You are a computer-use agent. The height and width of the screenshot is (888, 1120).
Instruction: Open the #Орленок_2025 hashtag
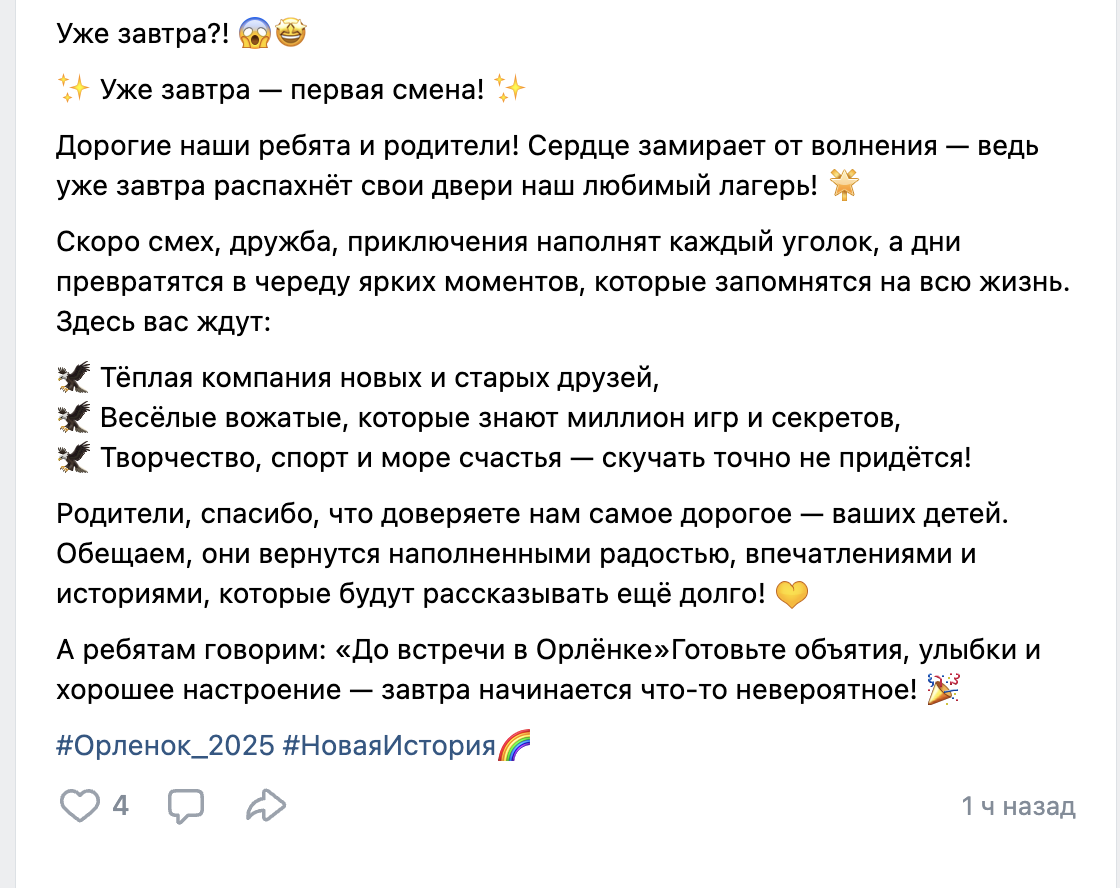click(165, 745)
